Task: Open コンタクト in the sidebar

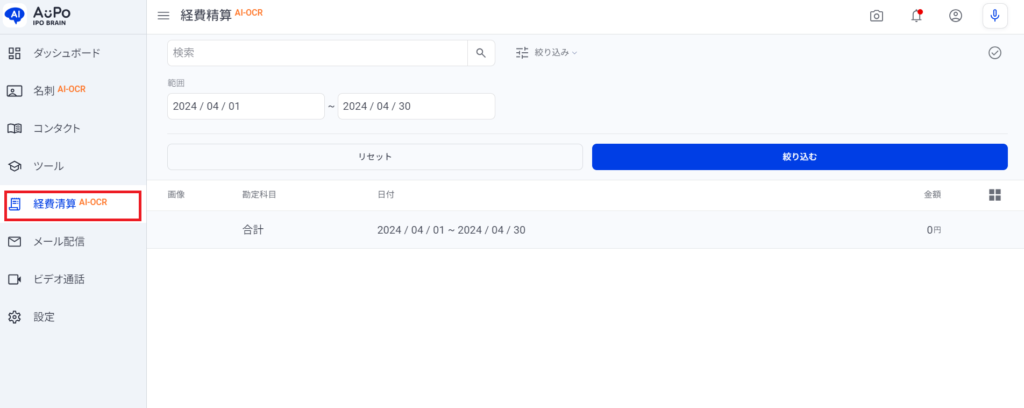Action: [56, 128]
